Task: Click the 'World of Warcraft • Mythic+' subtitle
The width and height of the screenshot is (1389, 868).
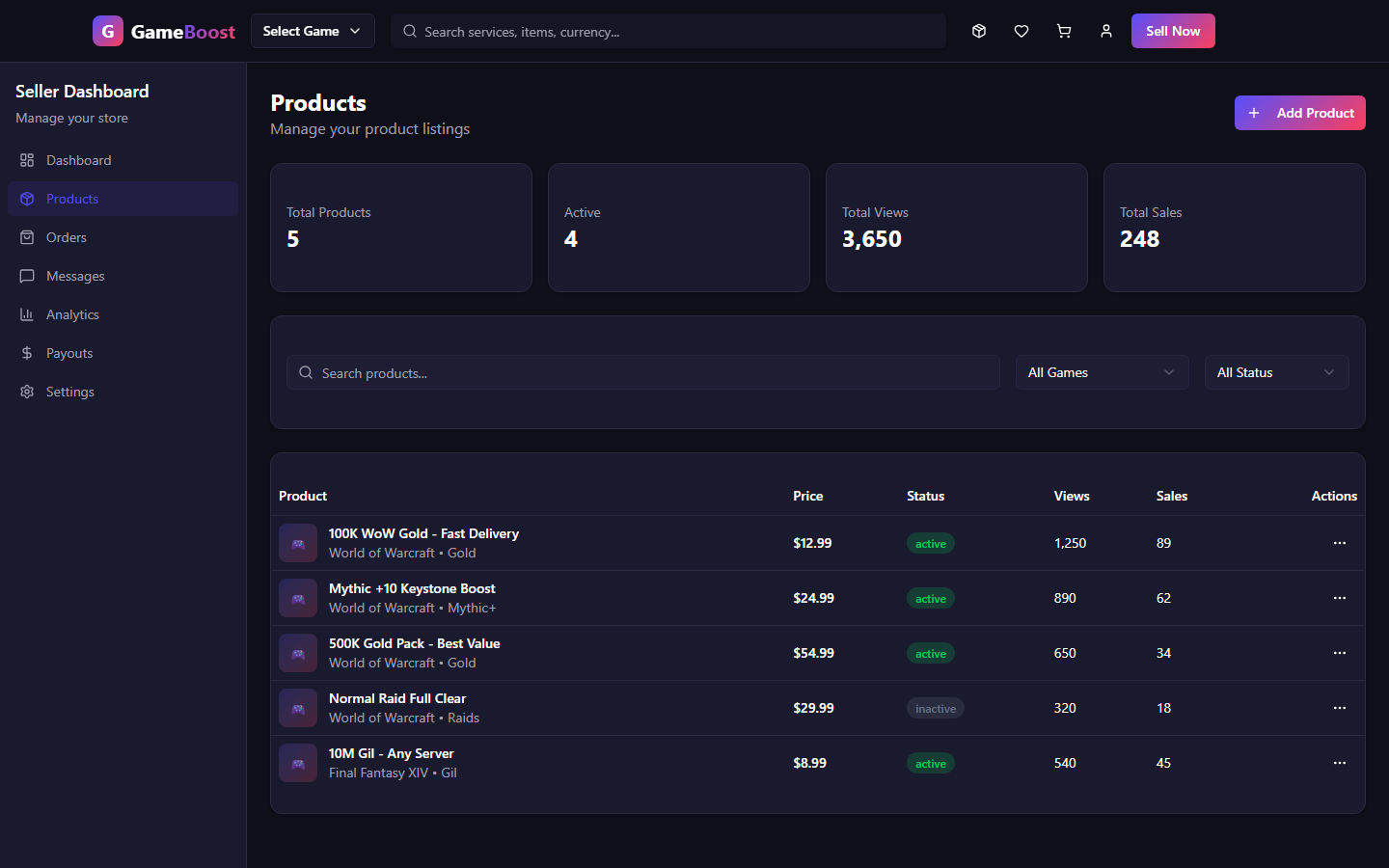Action: (x=413, y=608)
